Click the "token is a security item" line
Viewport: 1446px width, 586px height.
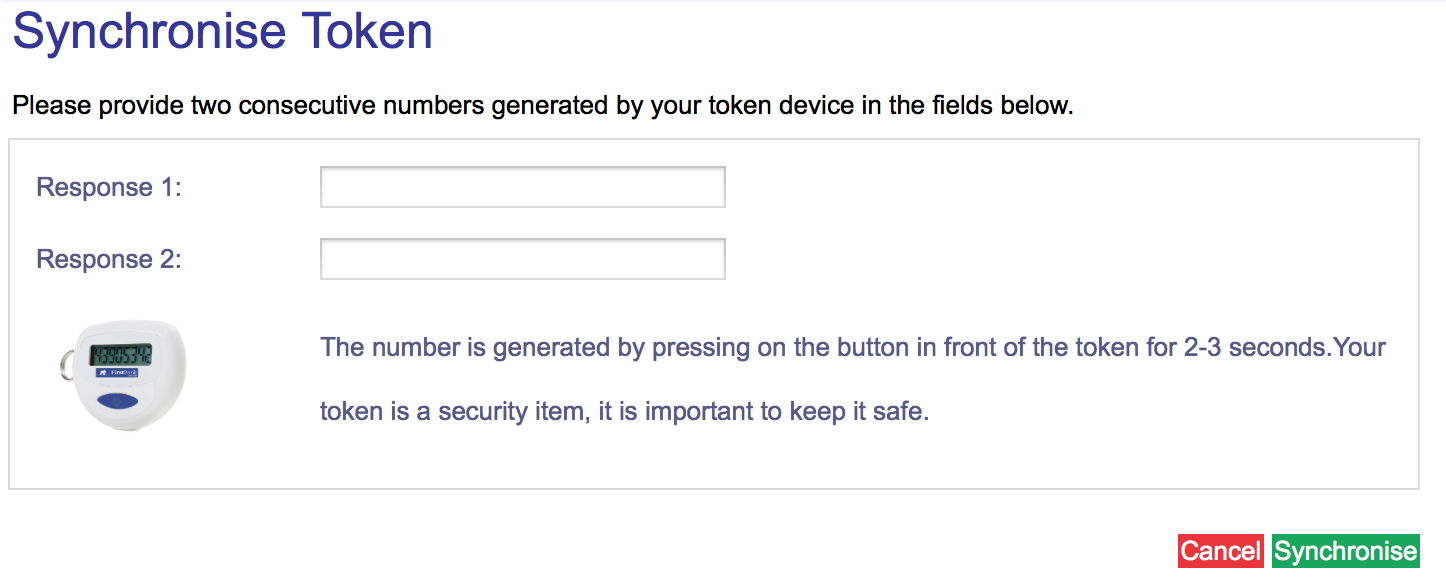624,411
